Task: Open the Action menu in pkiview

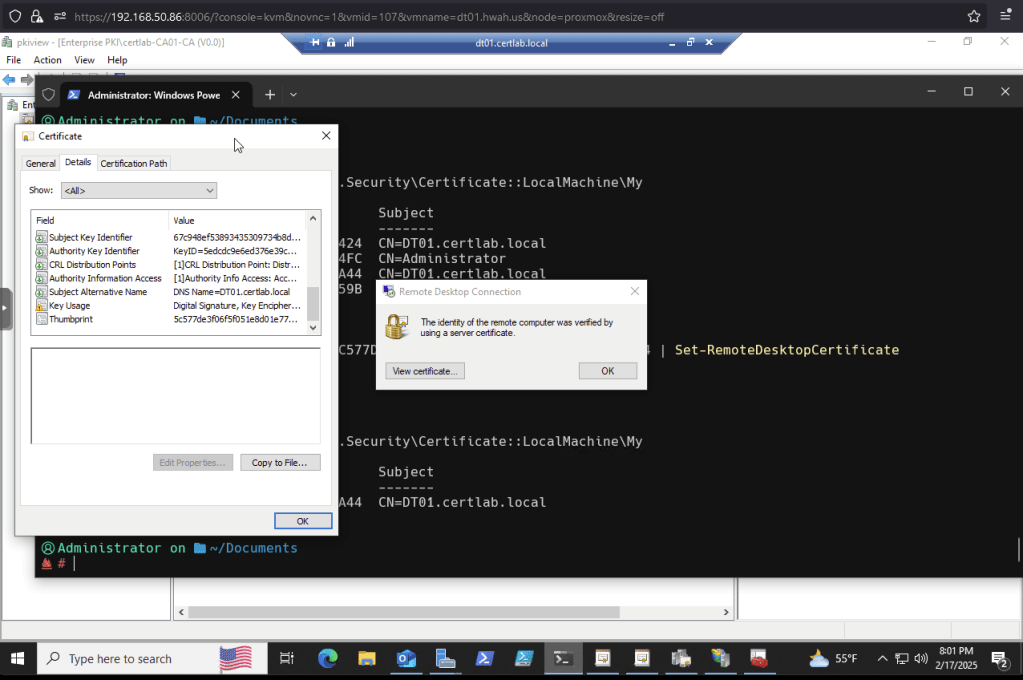Action: pos(47,60)
